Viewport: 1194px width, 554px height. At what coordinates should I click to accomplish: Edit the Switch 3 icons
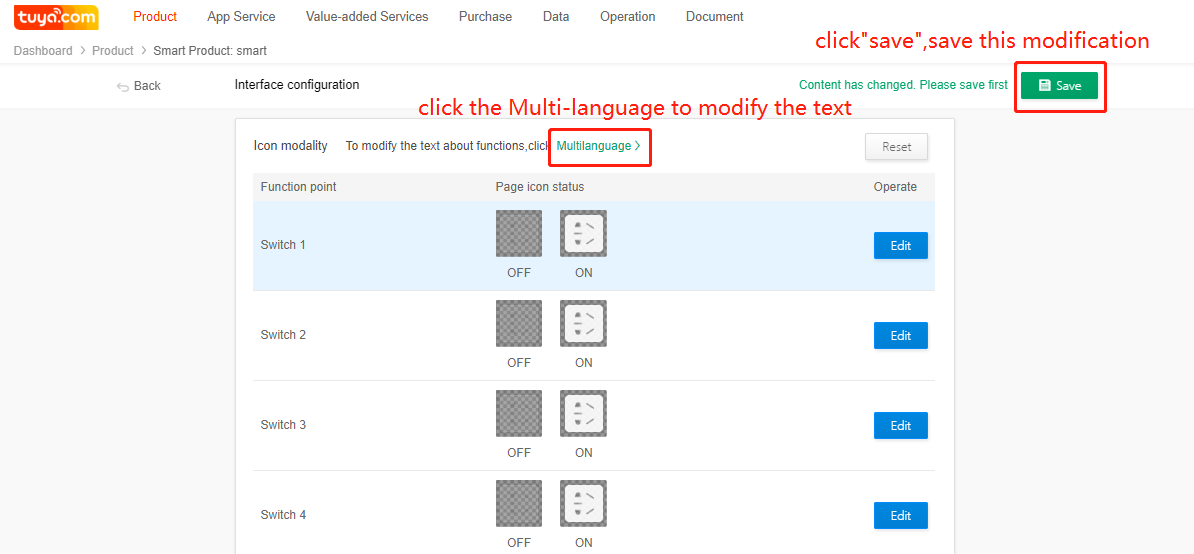tap(901, 425)
